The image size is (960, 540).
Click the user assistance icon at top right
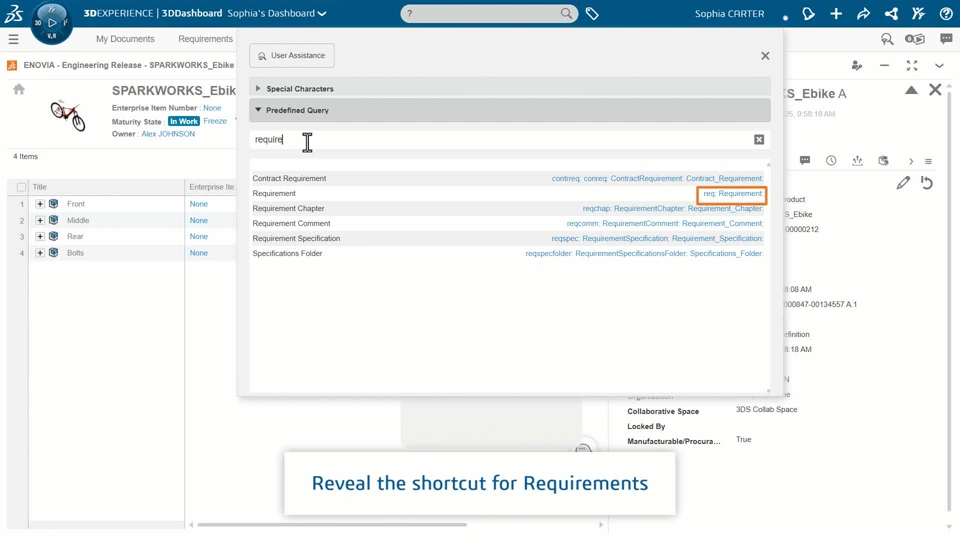887,39
